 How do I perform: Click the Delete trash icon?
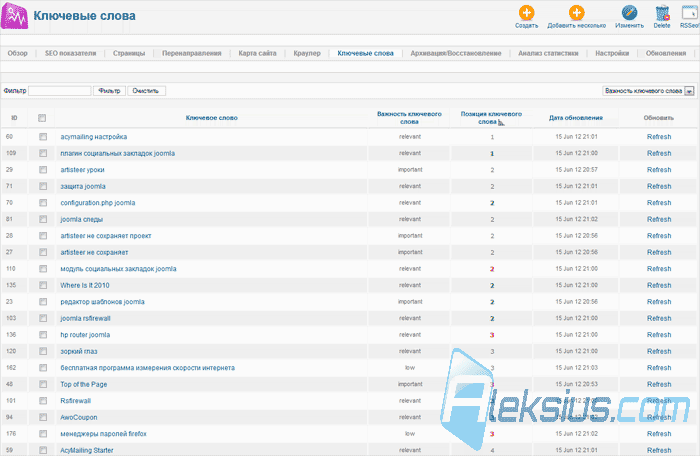click(662, 13)
